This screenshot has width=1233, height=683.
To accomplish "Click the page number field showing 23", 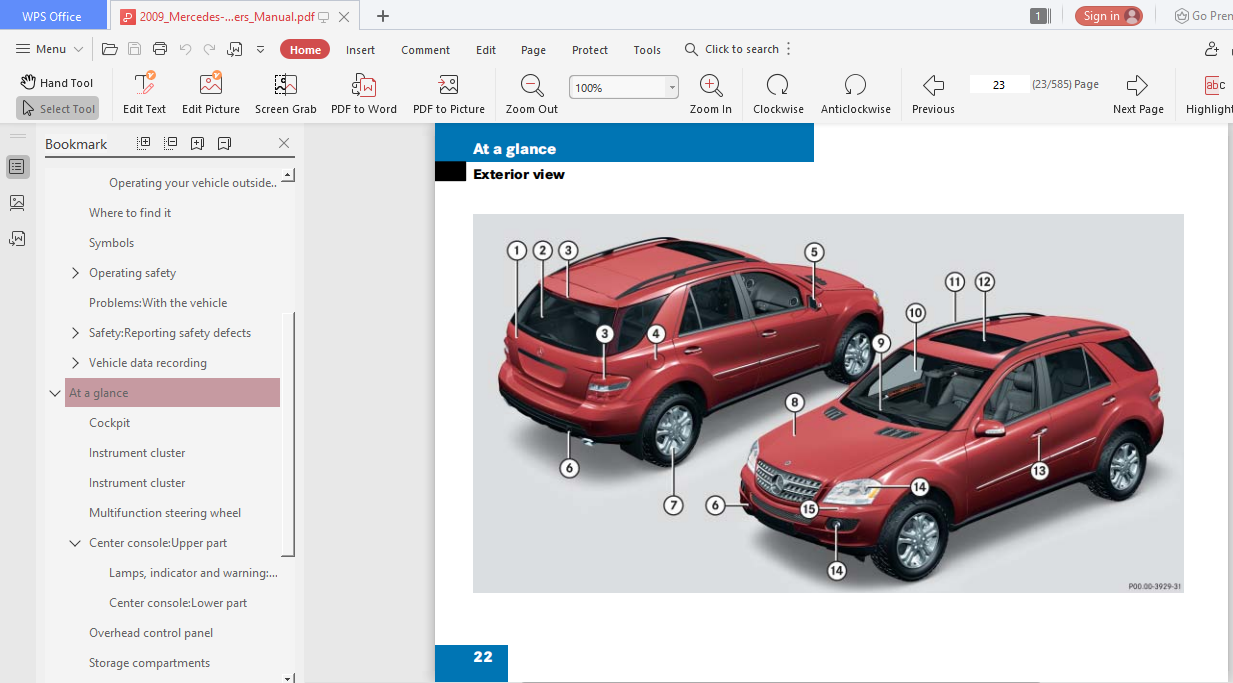I will (x=998, y=85).
